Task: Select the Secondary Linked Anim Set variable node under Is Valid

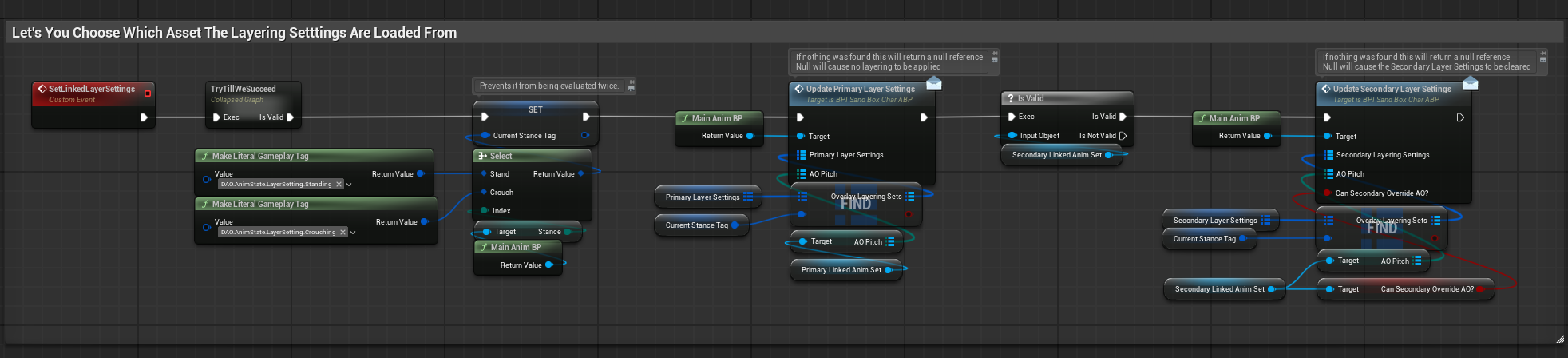Action: tap(1056, 155)
